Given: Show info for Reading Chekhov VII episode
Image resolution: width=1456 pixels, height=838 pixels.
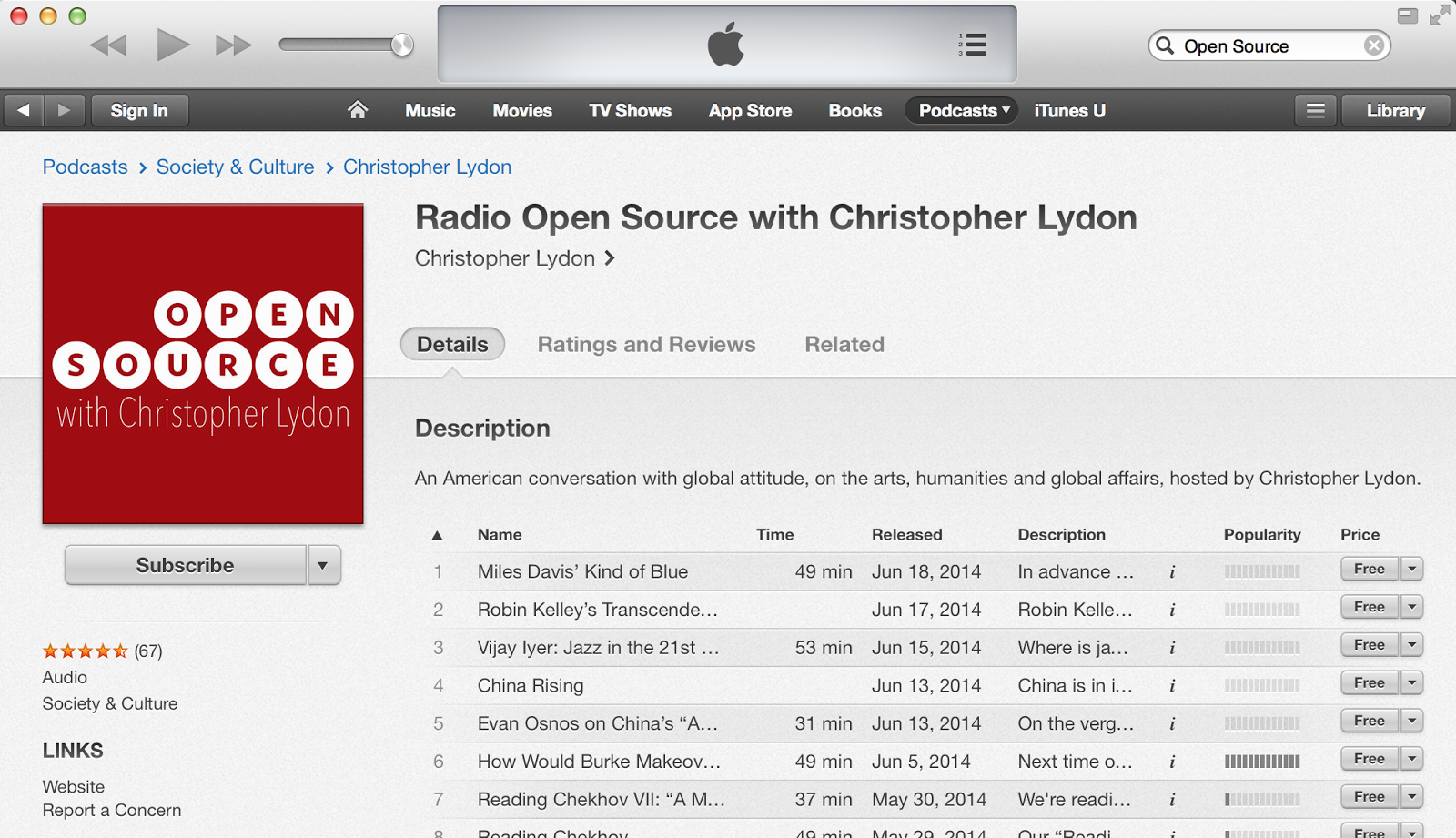Looking at the screenshot, I should click(x=1172, y=800).
